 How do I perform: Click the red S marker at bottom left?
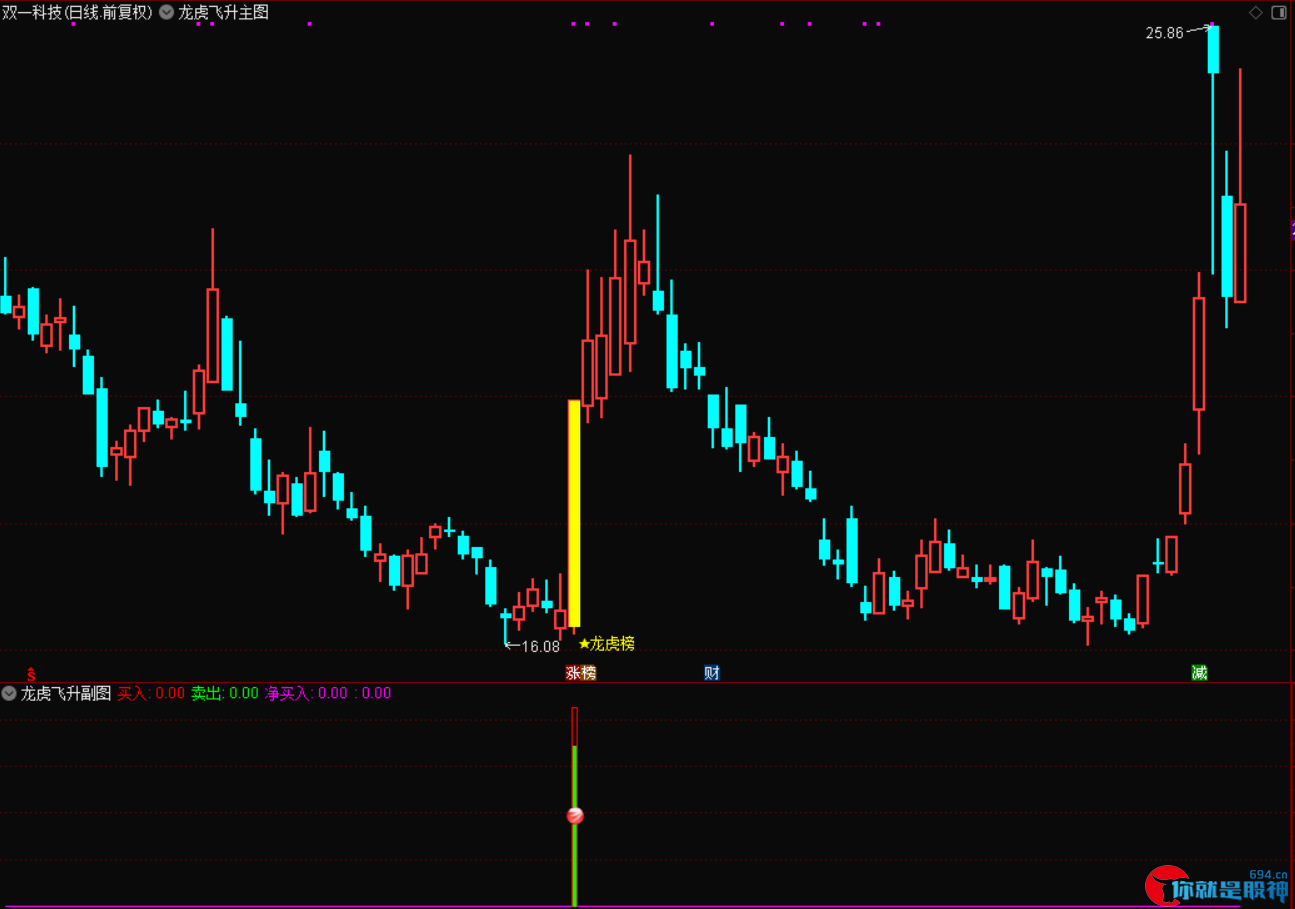coord(31,673)
